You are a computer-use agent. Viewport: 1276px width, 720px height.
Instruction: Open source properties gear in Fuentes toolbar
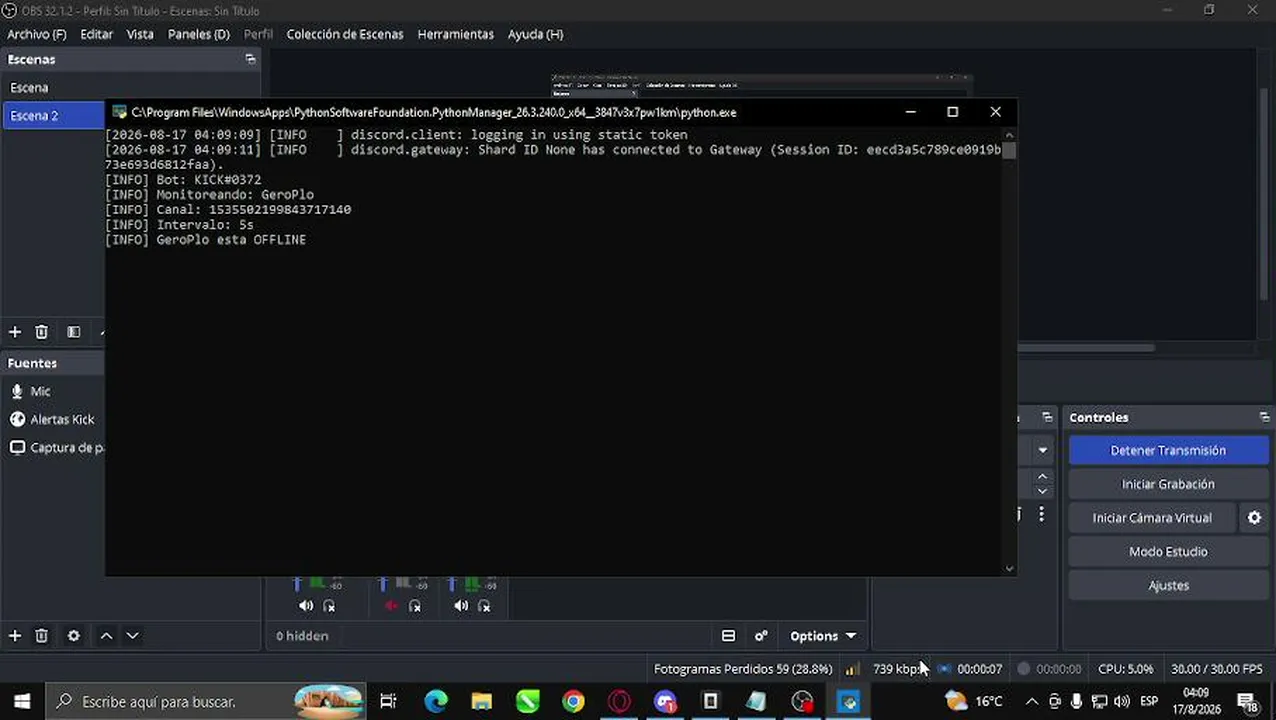click(74, 636)
